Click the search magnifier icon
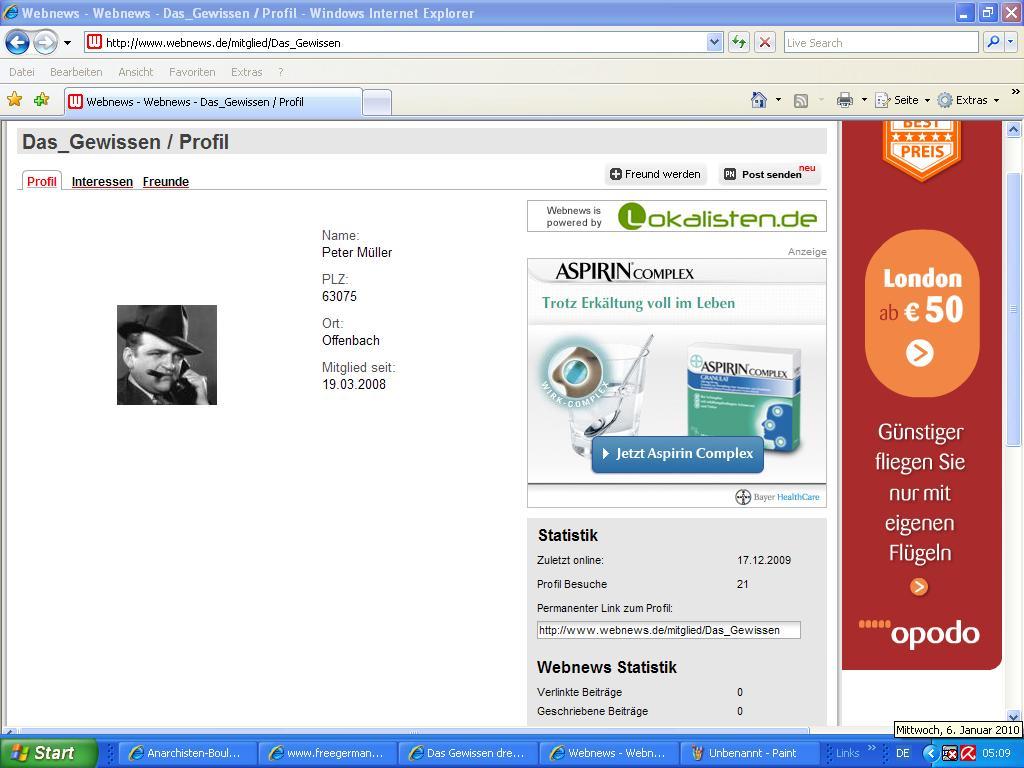The image size is (1024, 768). pyautogui.click(x=992, y=42)
